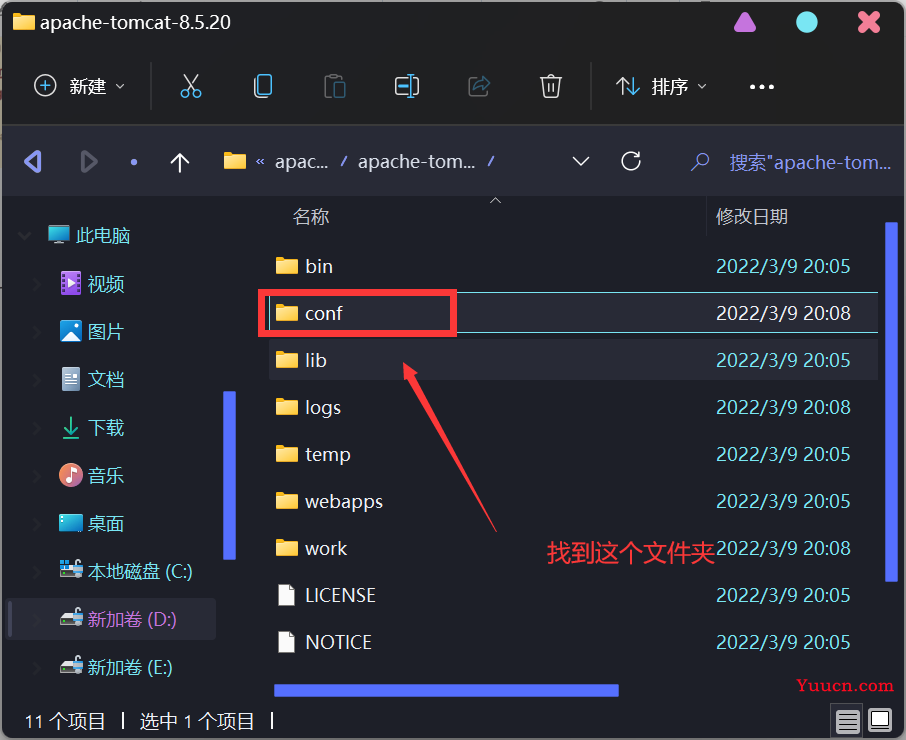Click the address bar folder icon

coord(235,161)
